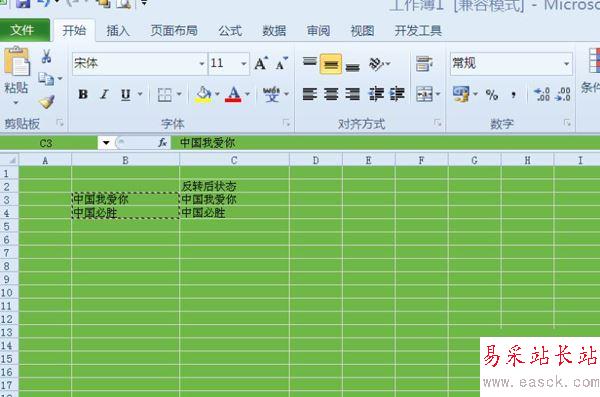
Task: Click the cell borders icon
Action: (x=165, y=95)
